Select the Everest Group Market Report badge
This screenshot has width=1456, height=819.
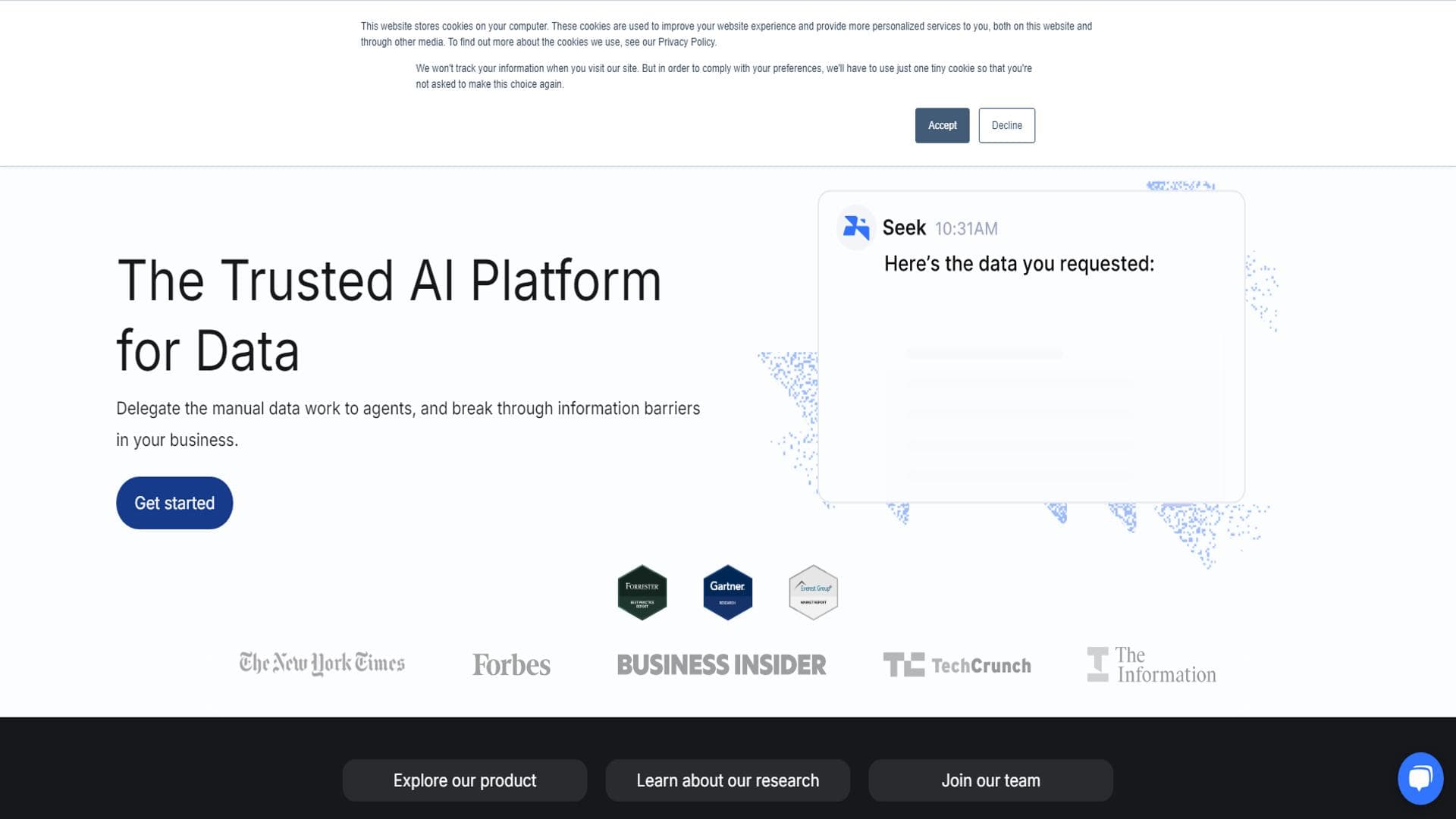coord(813,592)
